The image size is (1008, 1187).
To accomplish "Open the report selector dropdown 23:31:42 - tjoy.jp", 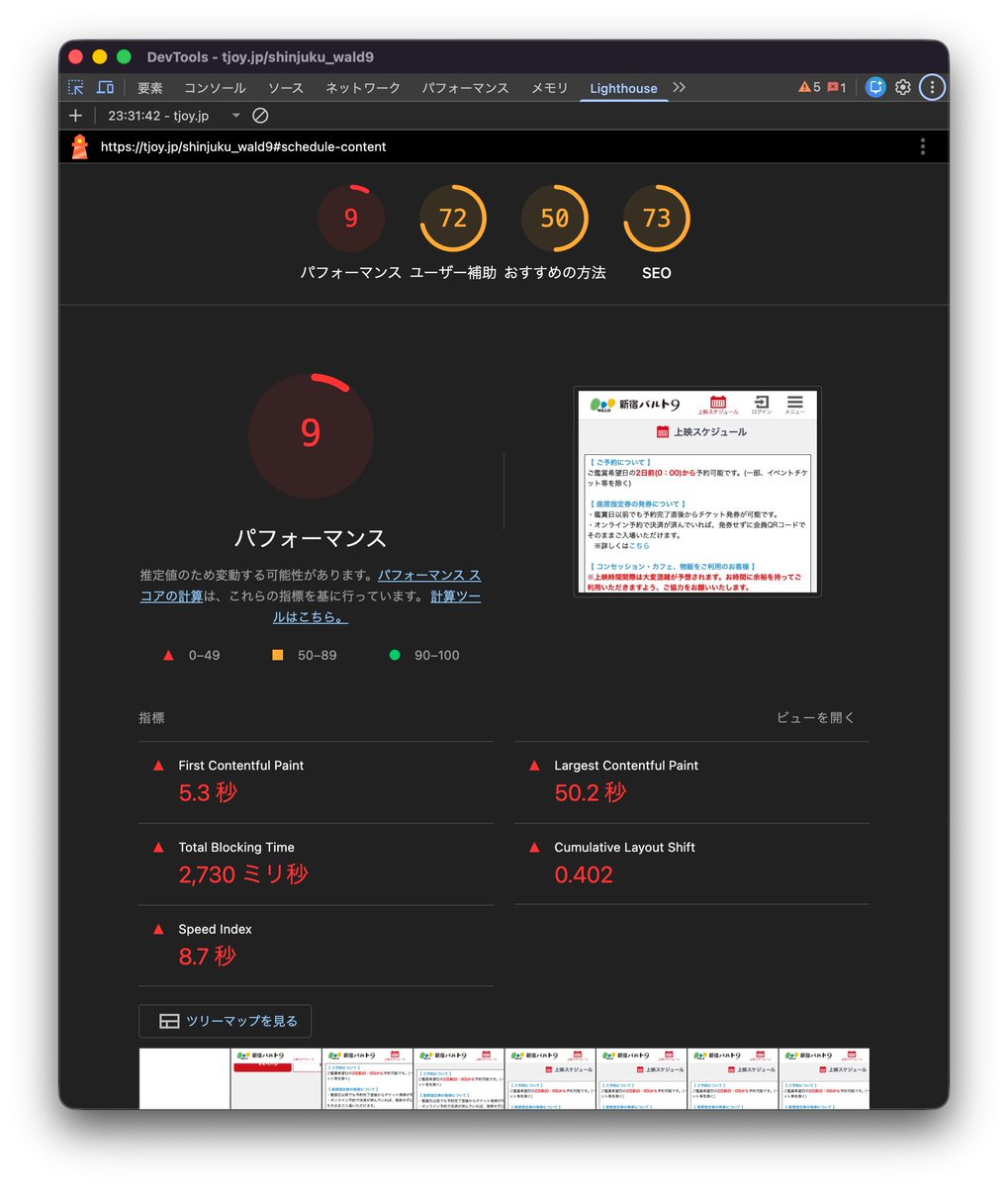I will 174,116.
